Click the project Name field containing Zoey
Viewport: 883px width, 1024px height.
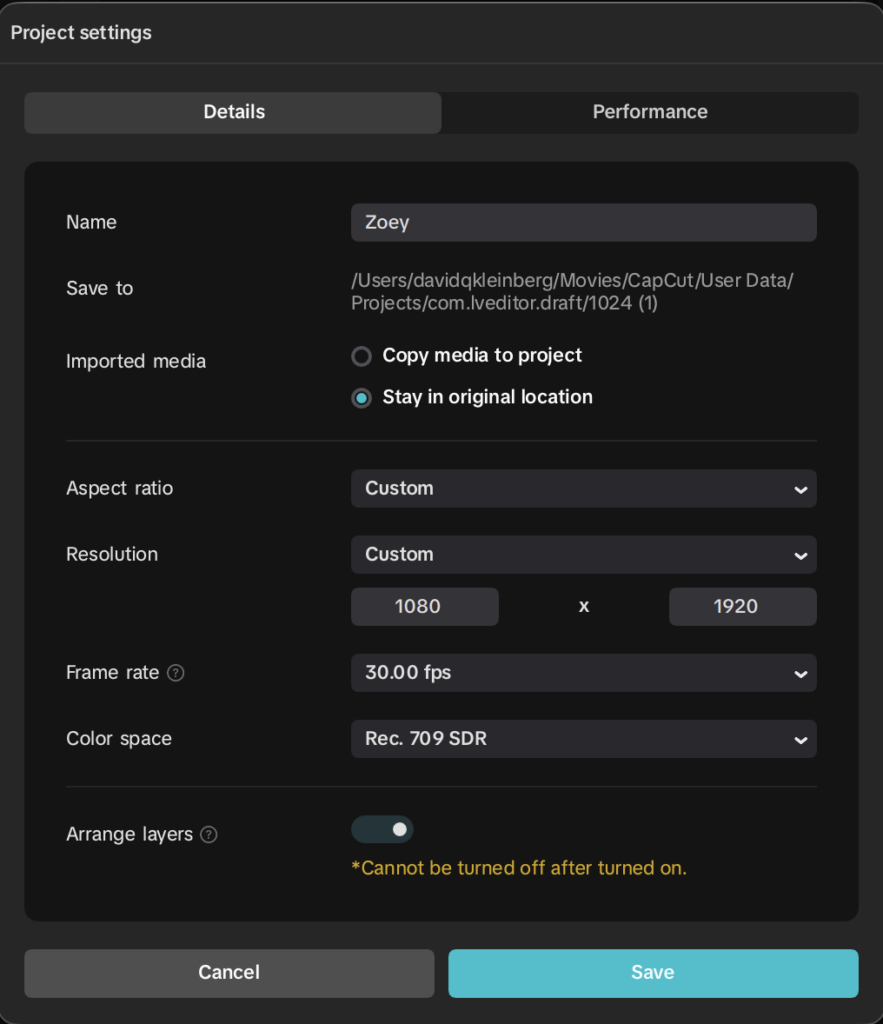[x=583, y=223]
